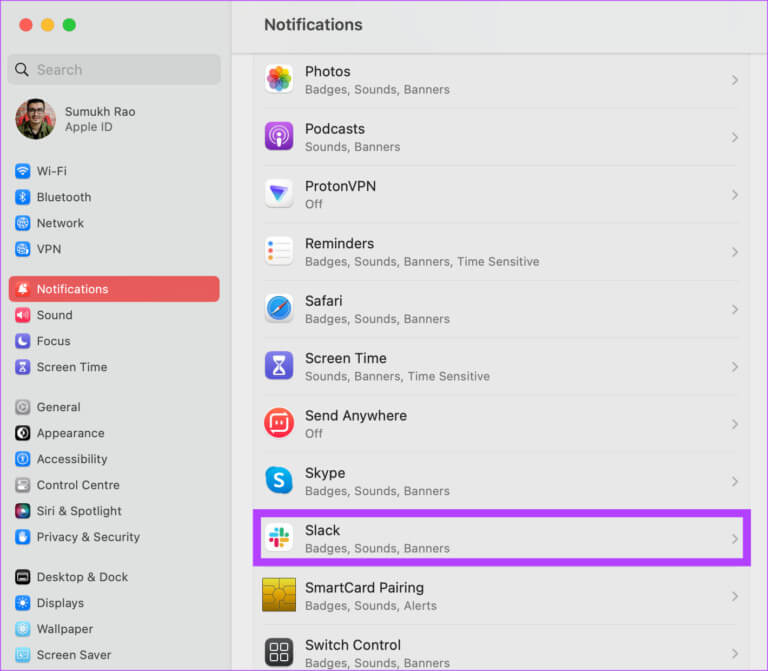Open Slack notification settings

pyautogui.click(x=502, y=538)
